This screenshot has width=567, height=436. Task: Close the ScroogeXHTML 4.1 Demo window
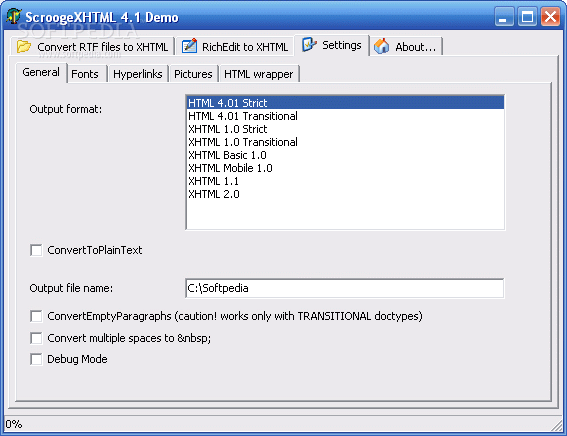550,17
